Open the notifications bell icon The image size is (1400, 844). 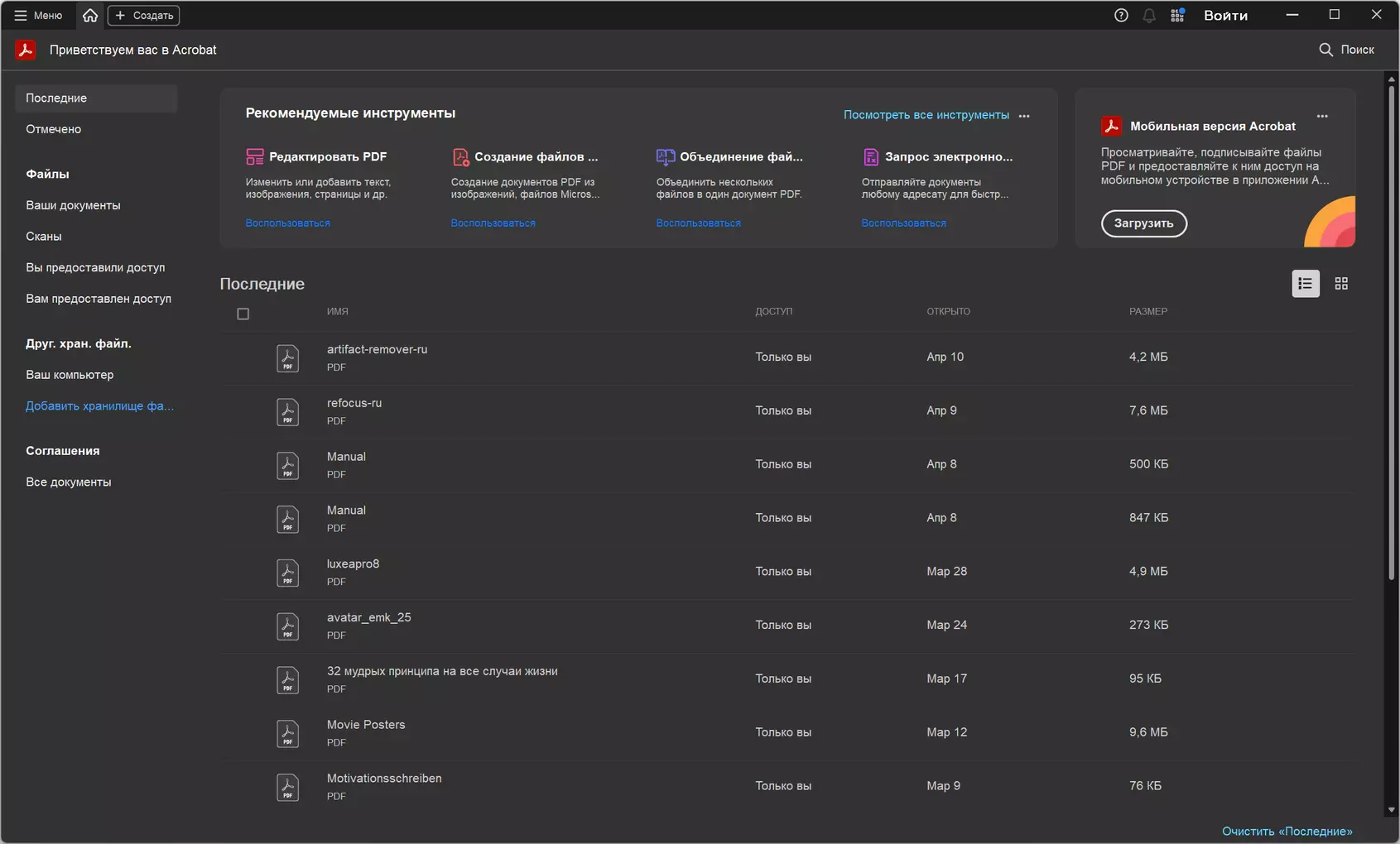[x=1149, y=15]
